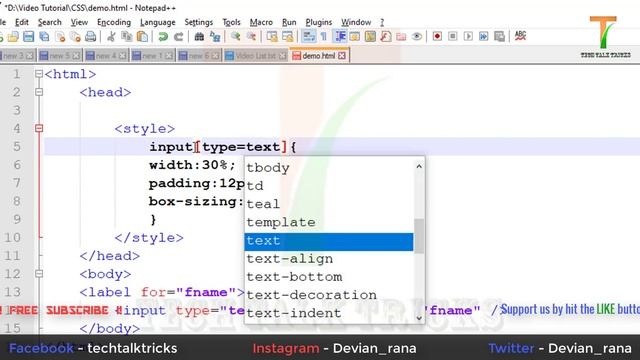Click the Close All toolbar icon
Screen dimensions: 640x360
click(x=75, y=37)
